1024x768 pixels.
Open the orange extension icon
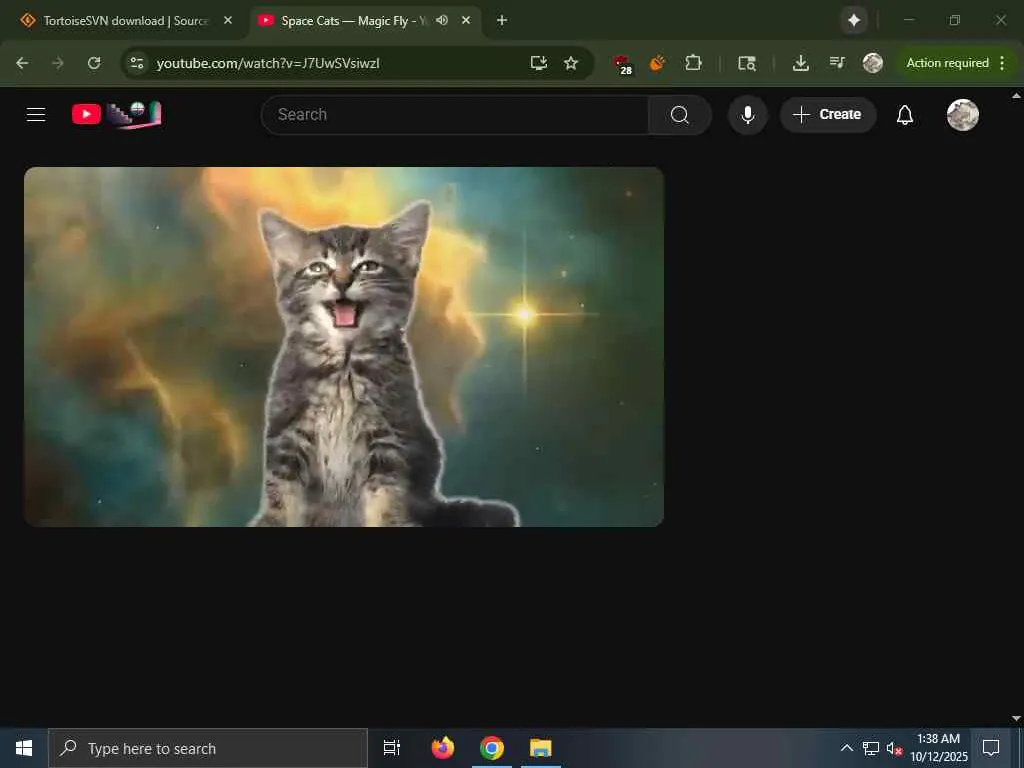658,63
